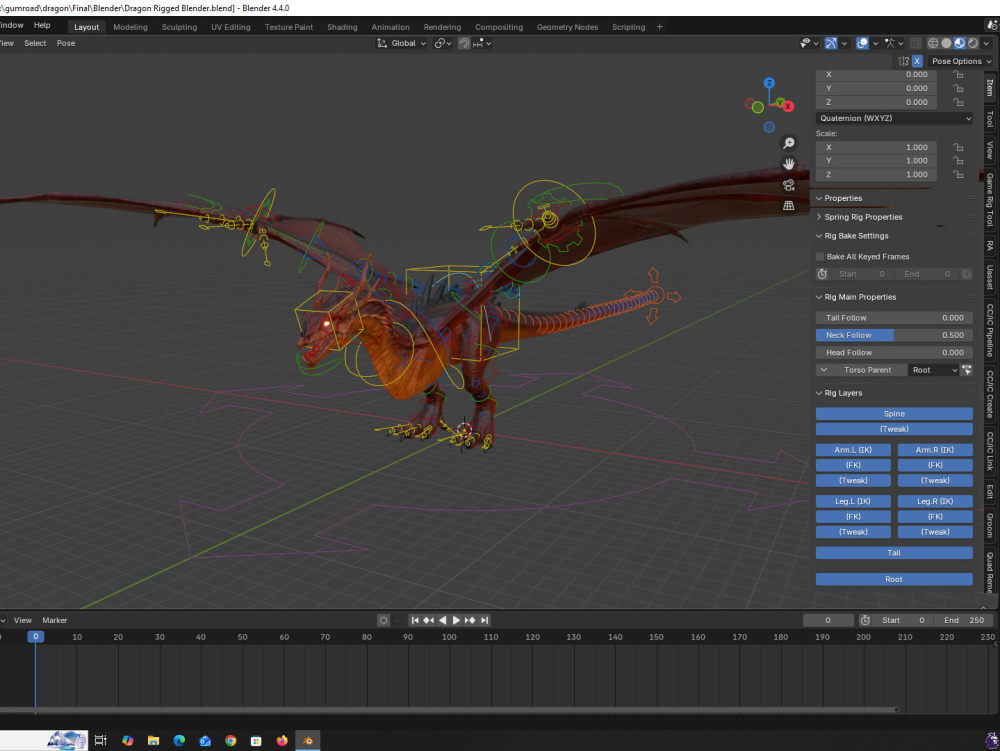Click eyedropper icon beside Torso Parent
1000x751 pixels.
tap(966, 370)
